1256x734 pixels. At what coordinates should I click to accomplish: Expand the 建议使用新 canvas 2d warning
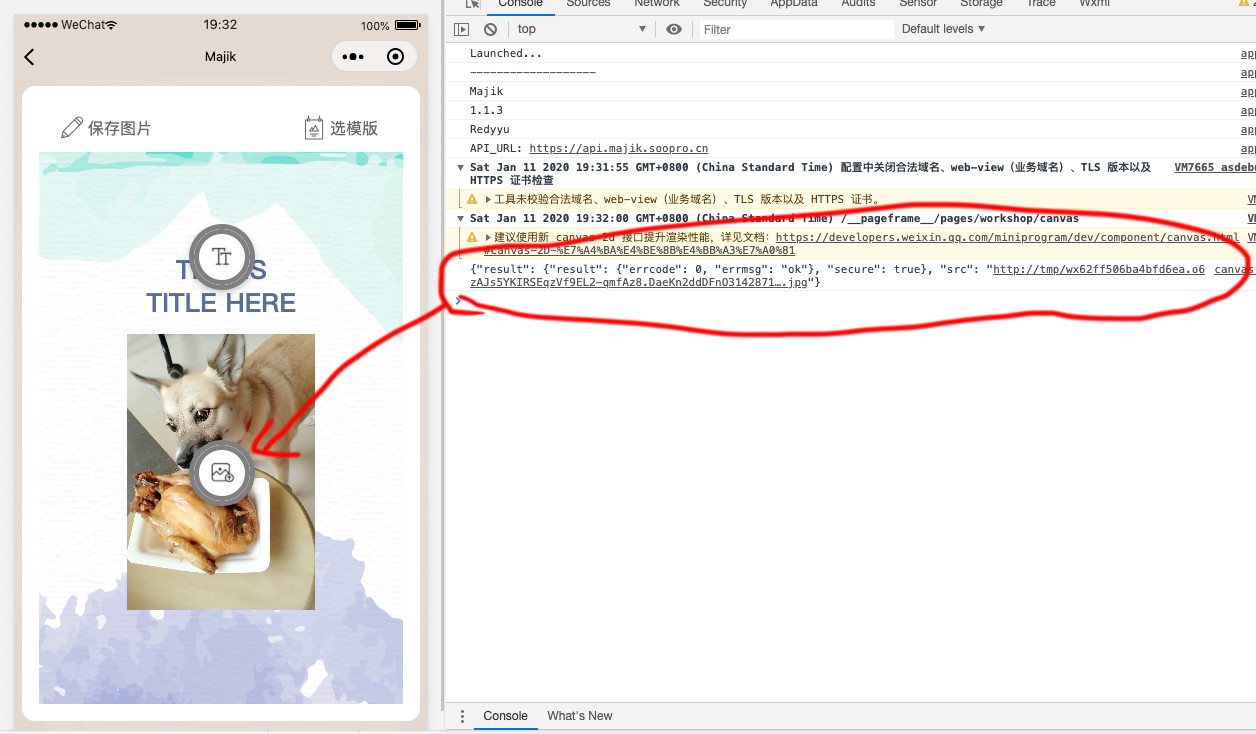point(488,238)
